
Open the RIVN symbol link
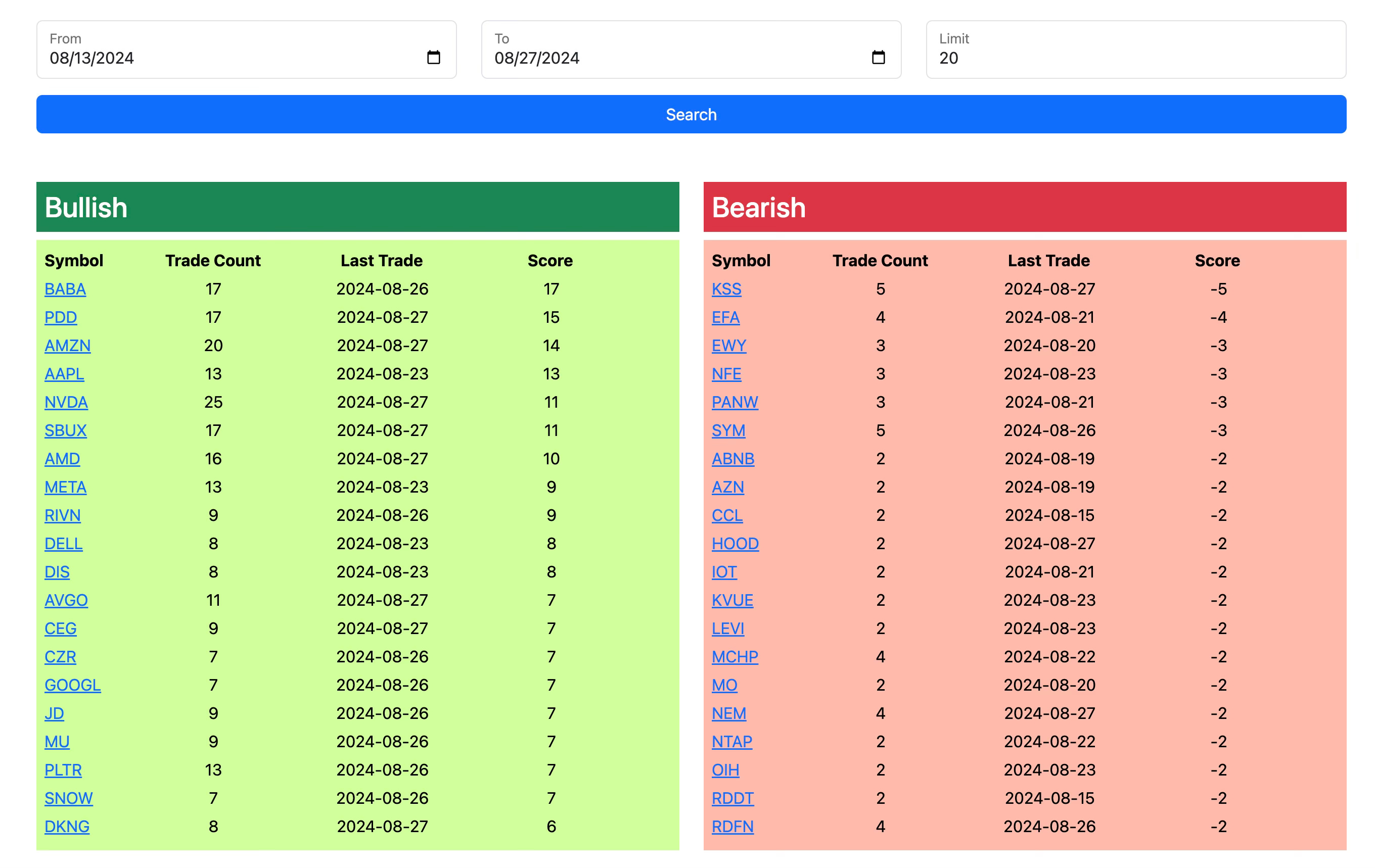point(62,515)
